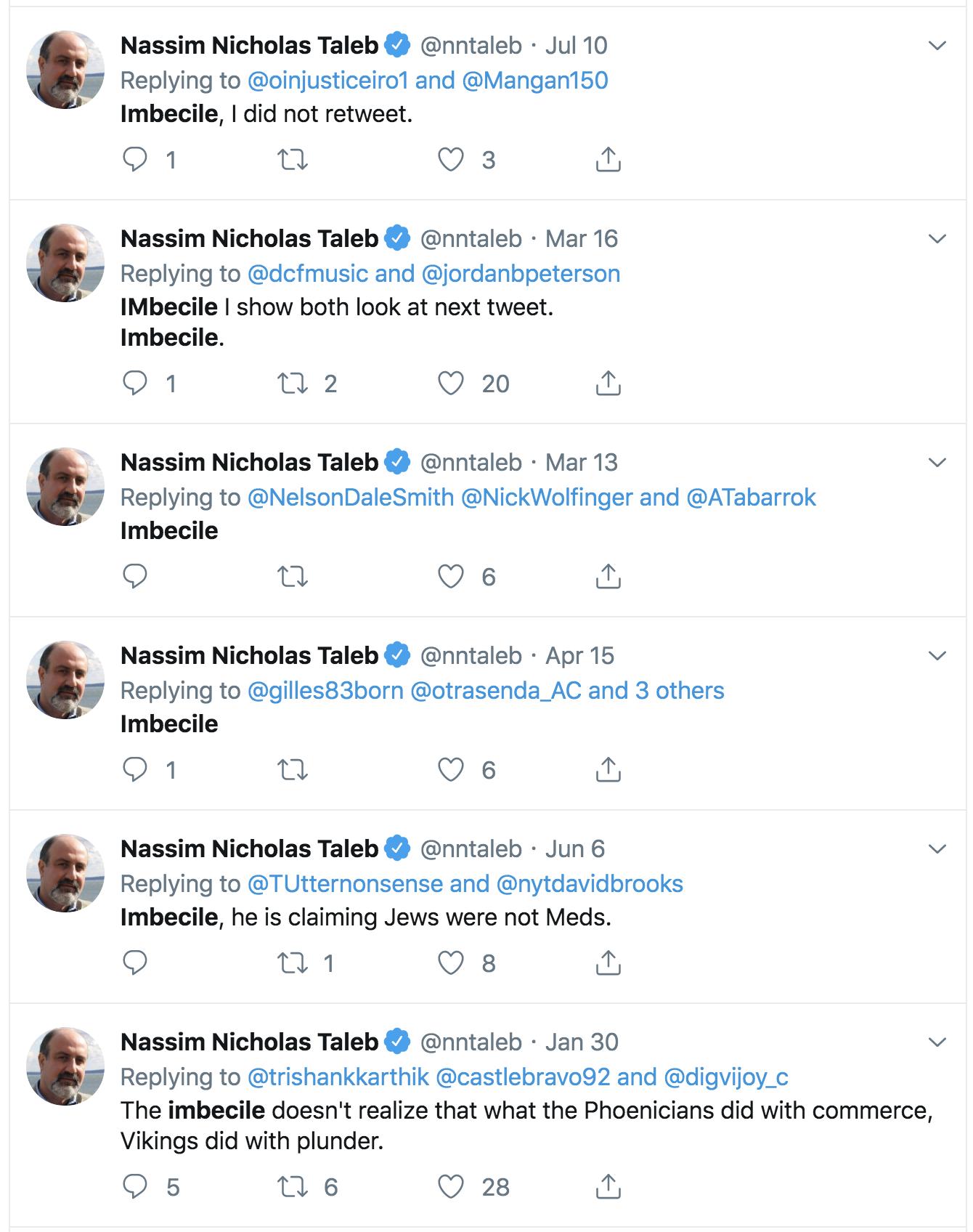
Task: Open the Jul 10 tweet options chevron
Action: [937, 46]
